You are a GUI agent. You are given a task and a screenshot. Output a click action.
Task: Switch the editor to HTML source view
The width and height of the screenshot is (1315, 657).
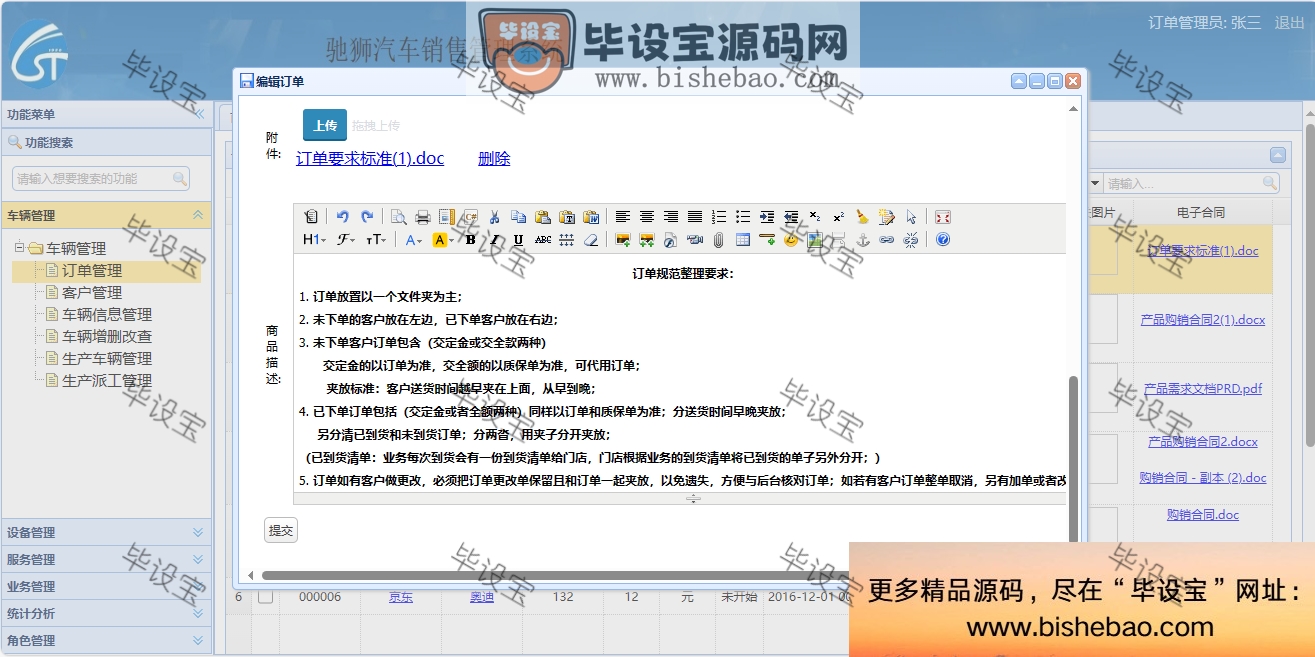(x=311, y=216)
